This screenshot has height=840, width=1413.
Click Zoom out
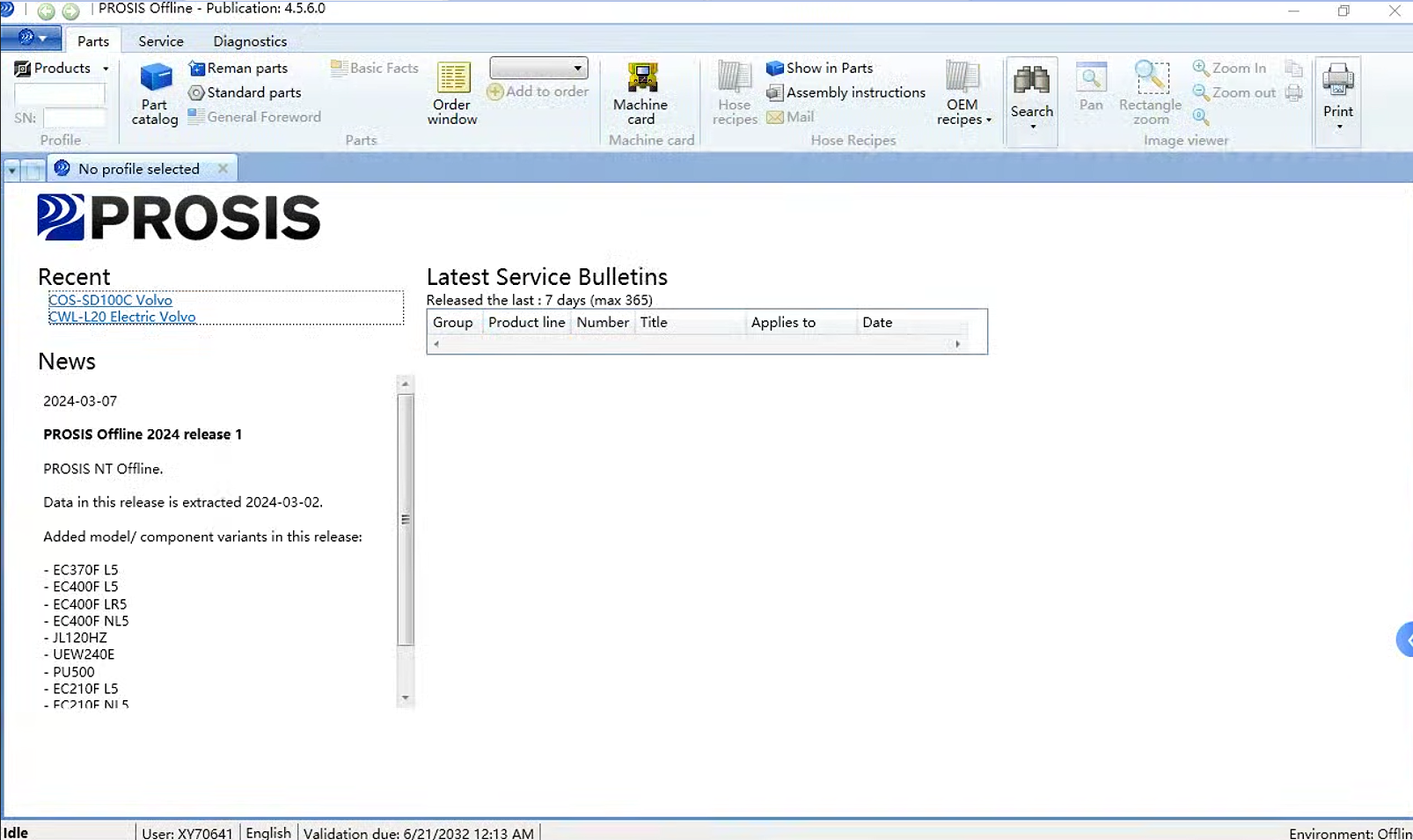(1234, 92)
